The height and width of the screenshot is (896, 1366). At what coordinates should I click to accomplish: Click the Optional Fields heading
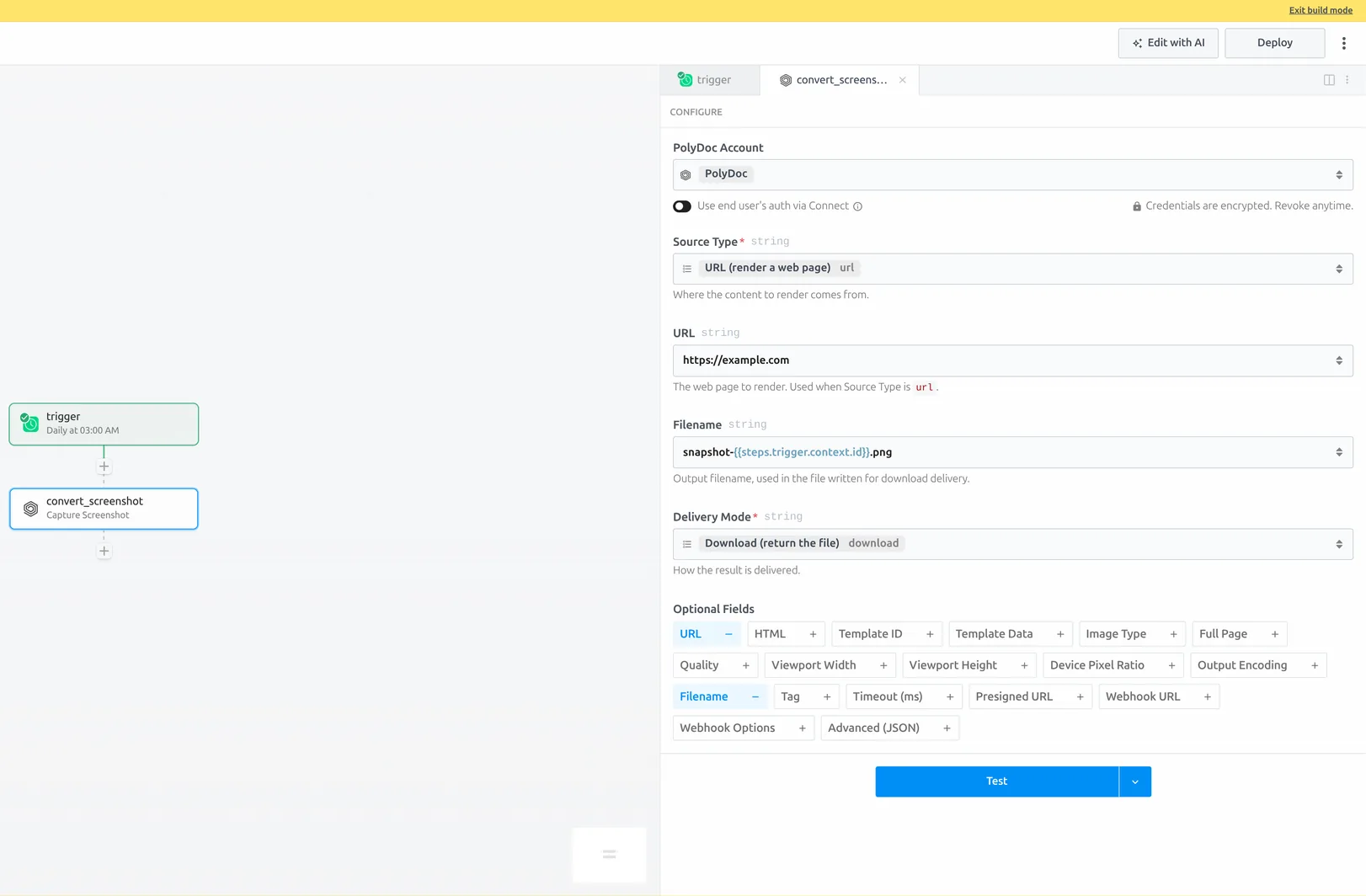pyautogui.click(x=713, y=609)
